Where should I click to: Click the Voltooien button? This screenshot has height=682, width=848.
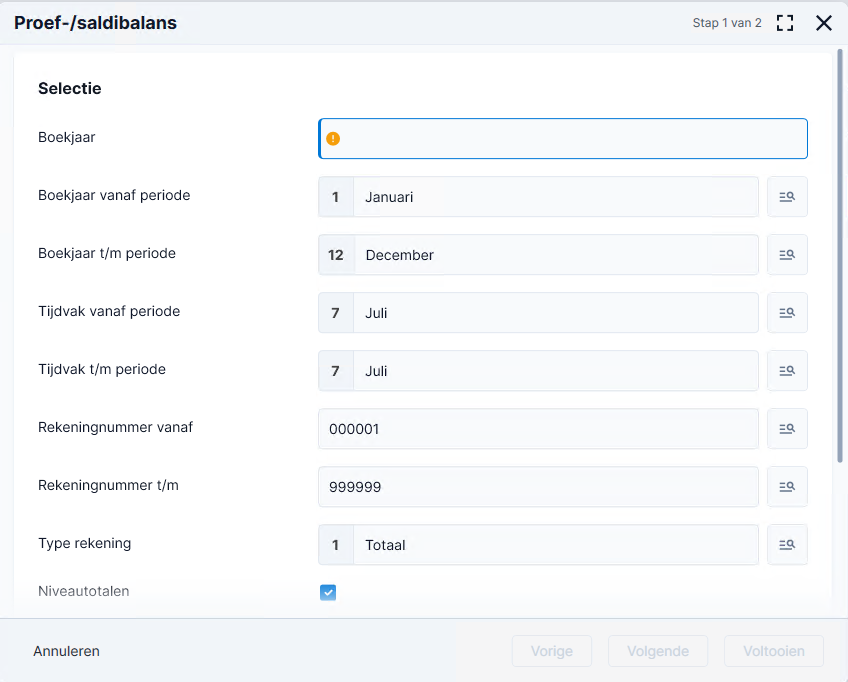773,651
